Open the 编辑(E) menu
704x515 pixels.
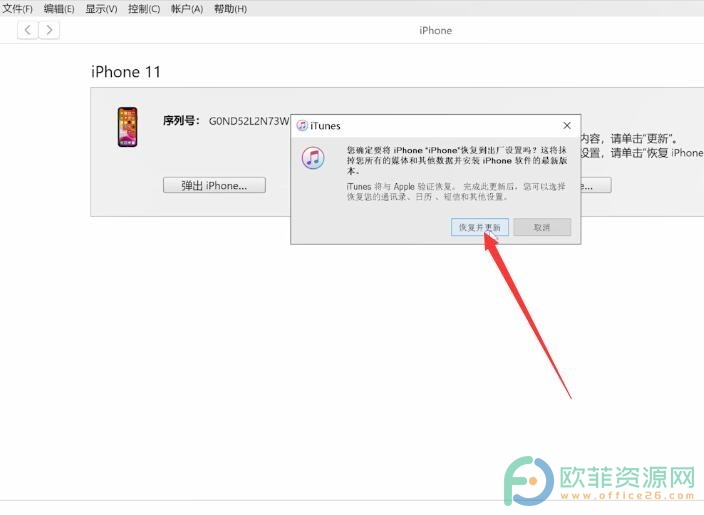pyautogui.click(x=59, y=9)
